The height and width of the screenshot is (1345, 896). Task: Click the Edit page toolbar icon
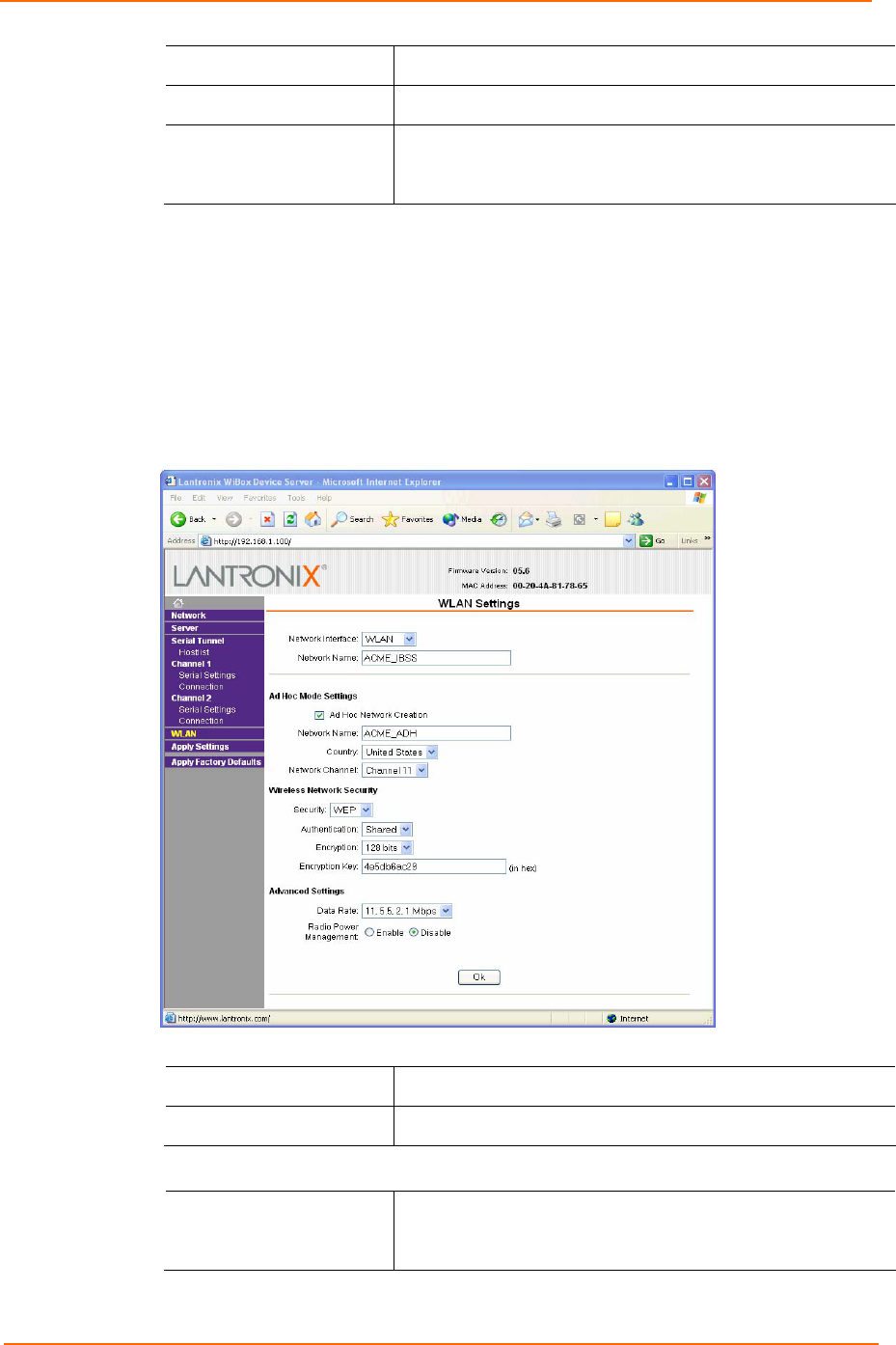coord(580,519)
